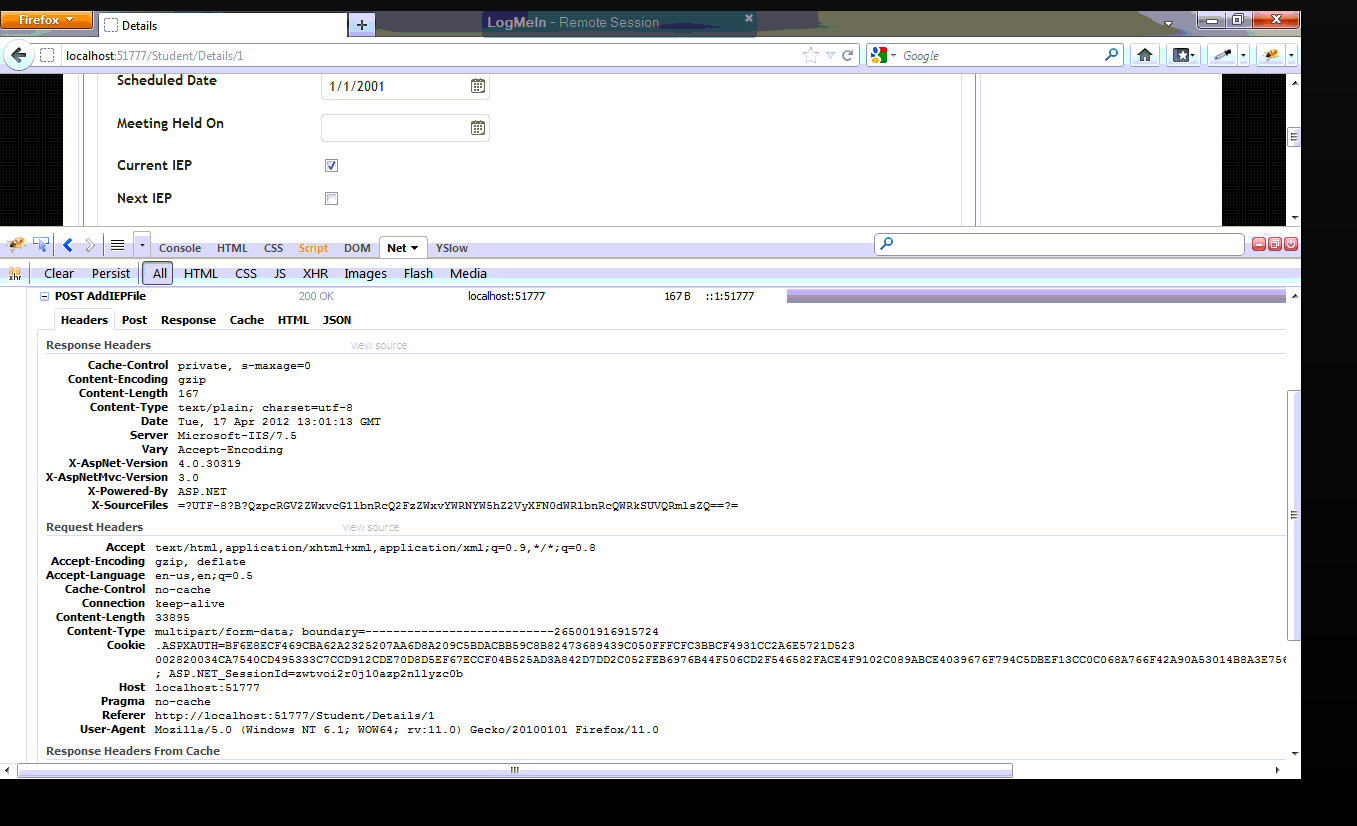Open the Google search engine dropdown

click(893, 56)
